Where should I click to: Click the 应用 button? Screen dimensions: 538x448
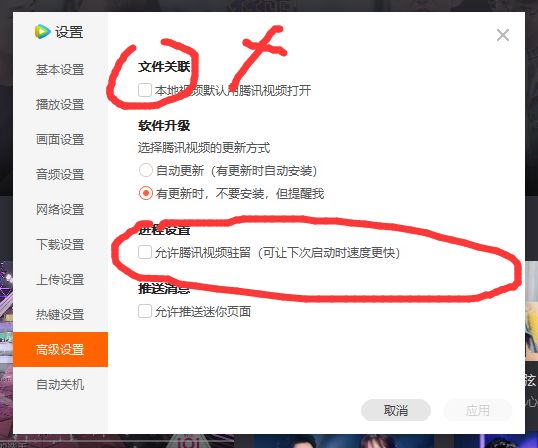(x=478, y=410)
